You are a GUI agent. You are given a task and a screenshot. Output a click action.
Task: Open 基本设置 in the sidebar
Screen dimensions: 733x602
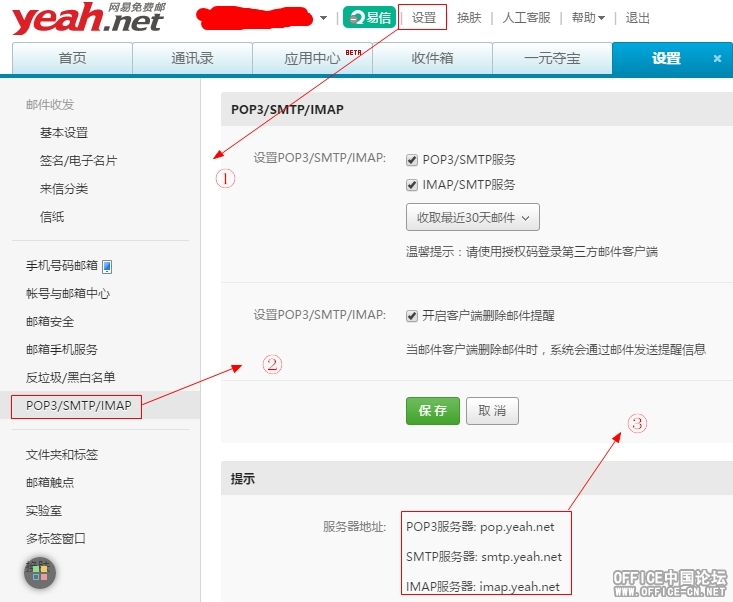click(x=64, y=133)
